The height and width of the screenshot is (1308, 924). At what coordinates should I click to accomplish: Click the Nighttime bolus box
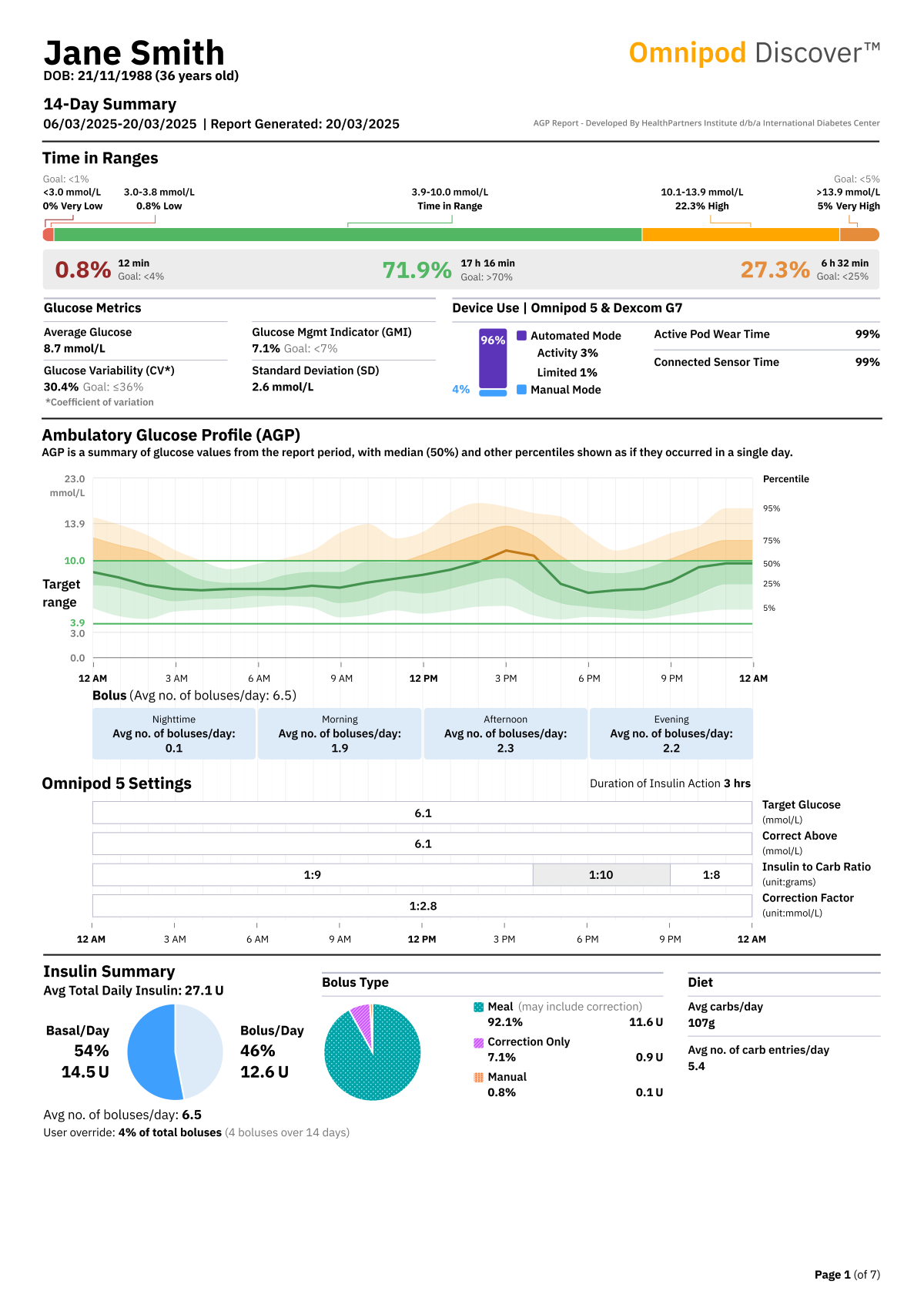(x=174, y=733)
